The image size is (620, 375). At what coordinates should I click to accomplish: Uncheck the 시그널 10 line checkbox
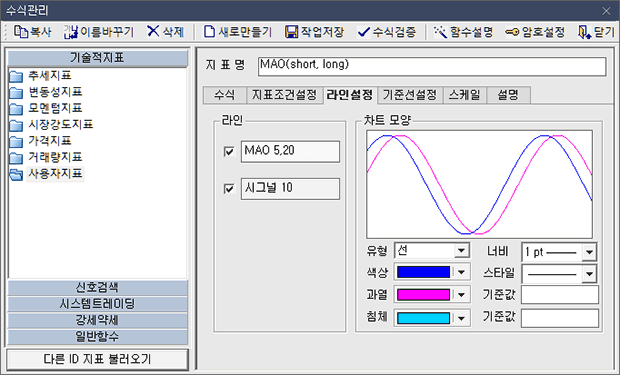(x=229, y=189)
